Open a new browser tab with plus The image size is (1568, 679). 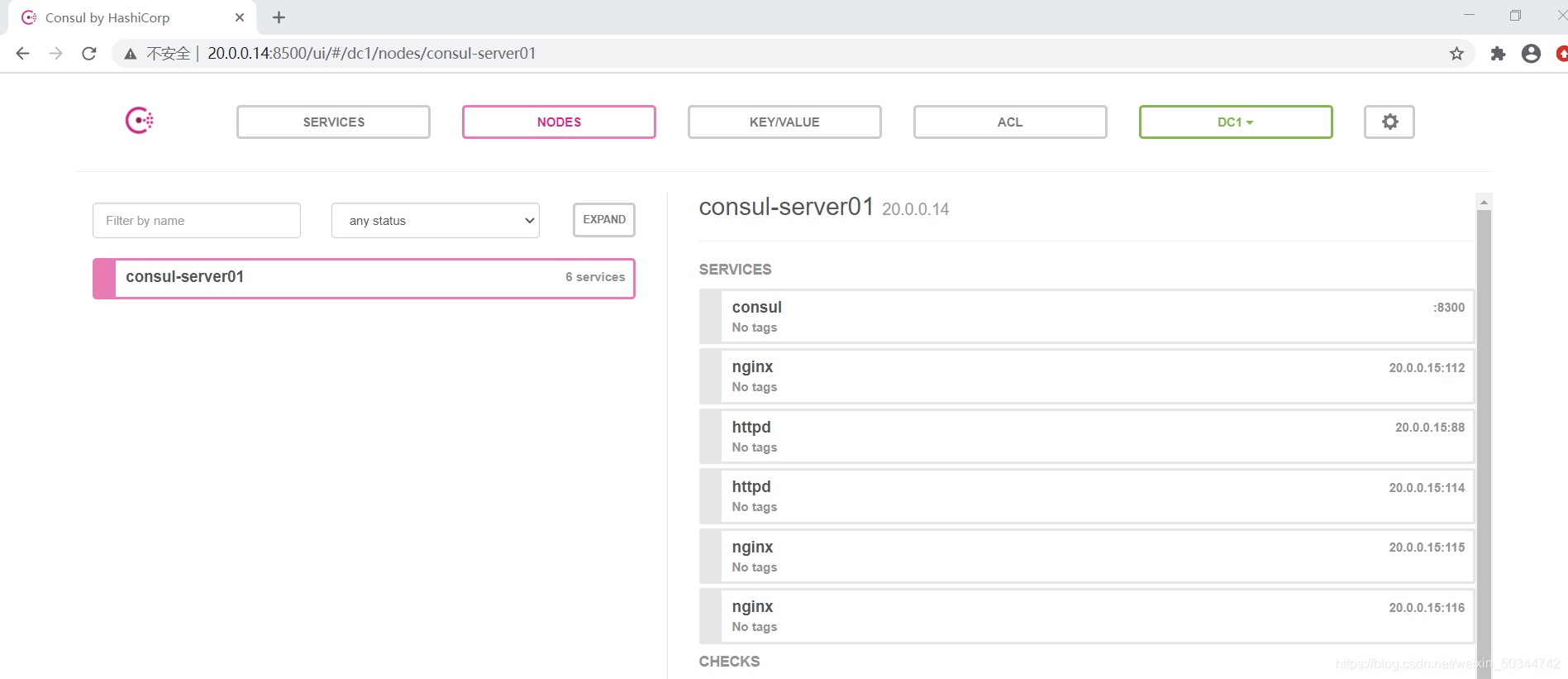coord(279,17)
